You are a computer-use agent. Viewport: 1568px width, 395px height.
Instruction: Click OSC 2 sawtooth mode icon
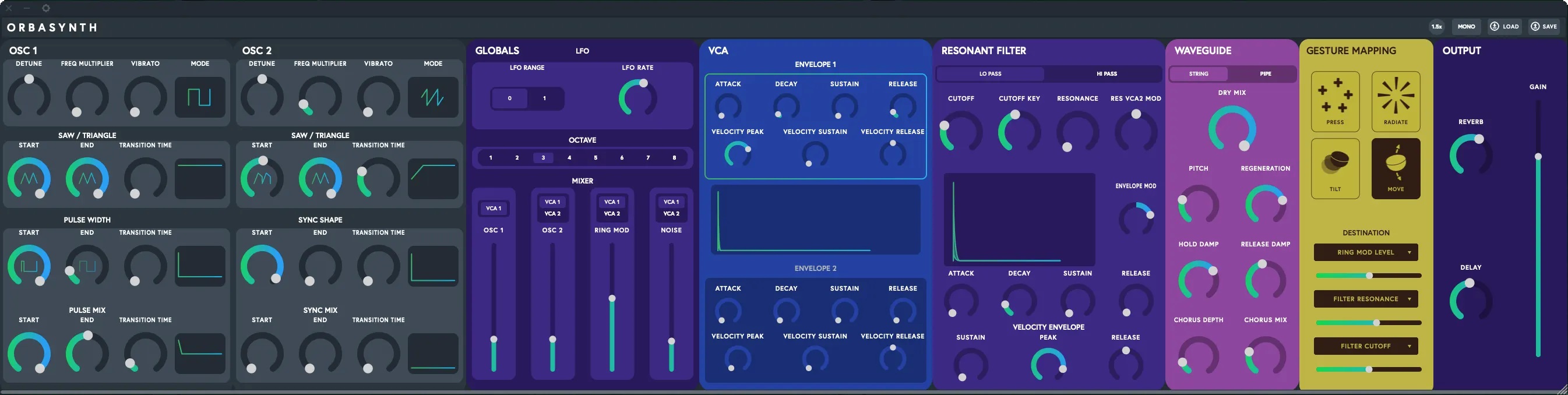point(433,97)
